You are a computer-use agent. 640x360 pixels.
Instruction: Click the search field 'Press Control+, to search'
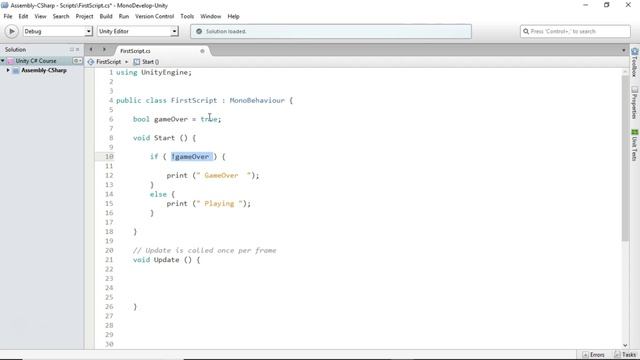point(576,31)
